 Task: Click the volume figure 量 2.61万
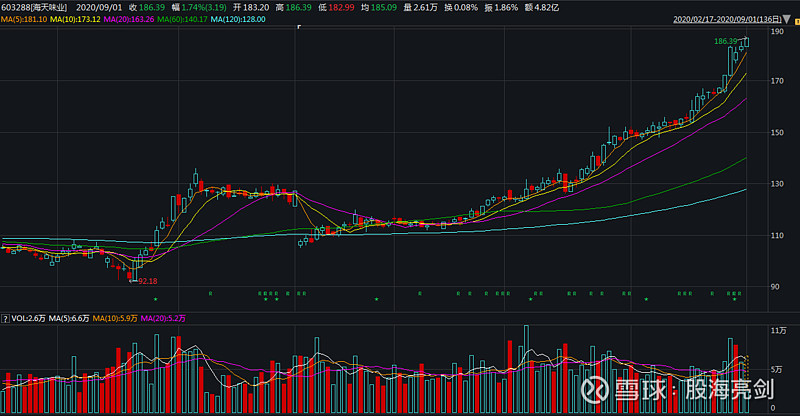point(420,8)
